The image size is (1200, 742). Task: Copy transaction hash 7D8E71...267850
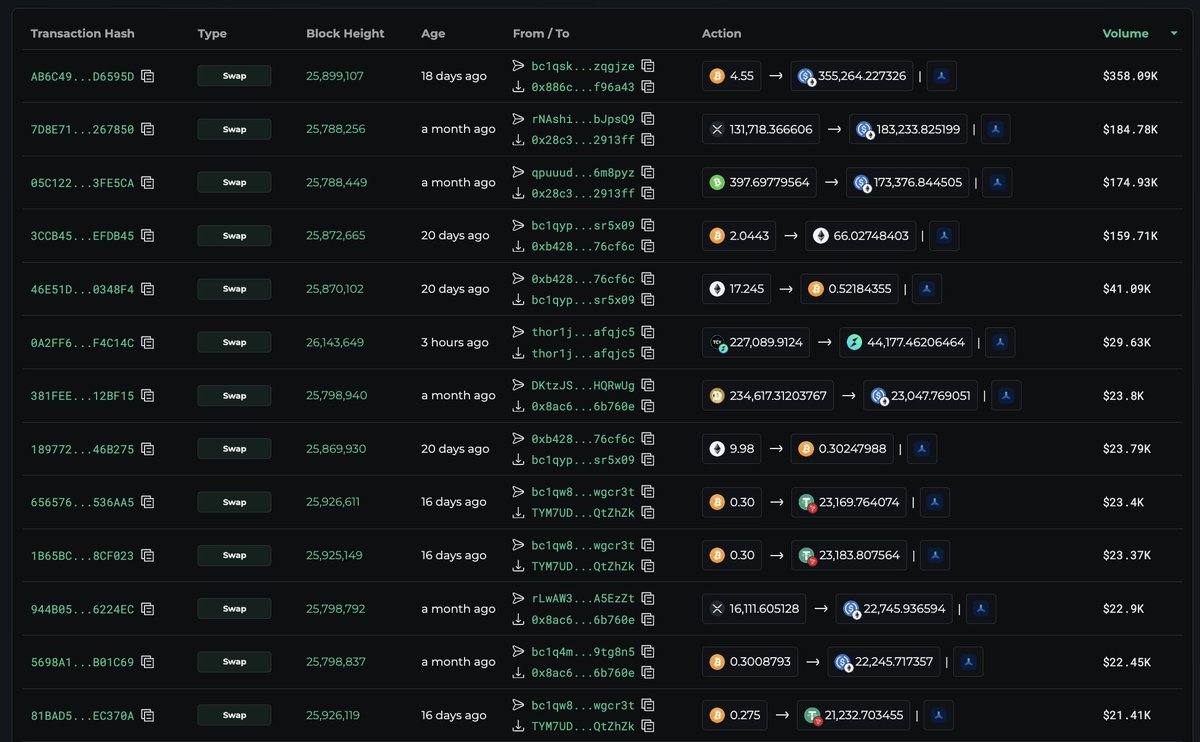148,129
